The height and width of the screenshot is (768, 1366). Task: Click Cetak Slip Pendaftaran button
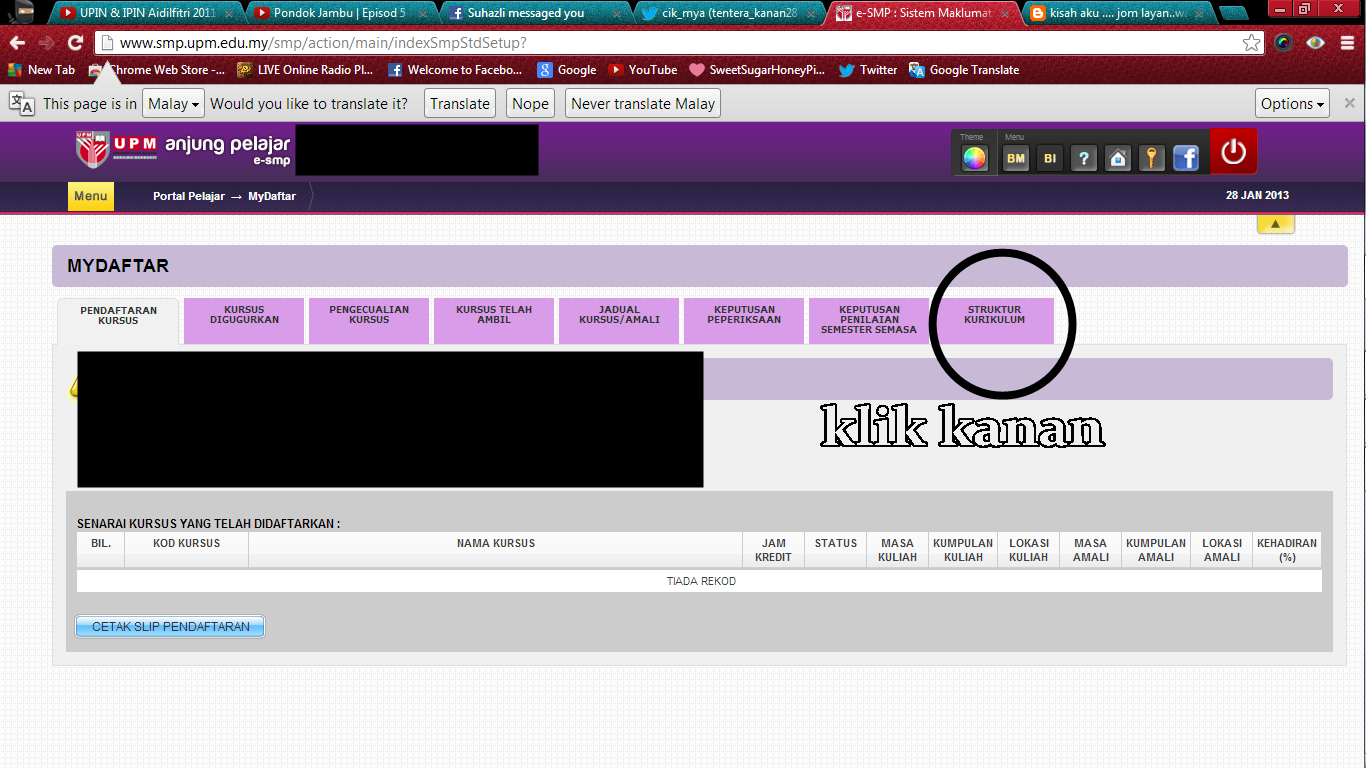[170, 626]
